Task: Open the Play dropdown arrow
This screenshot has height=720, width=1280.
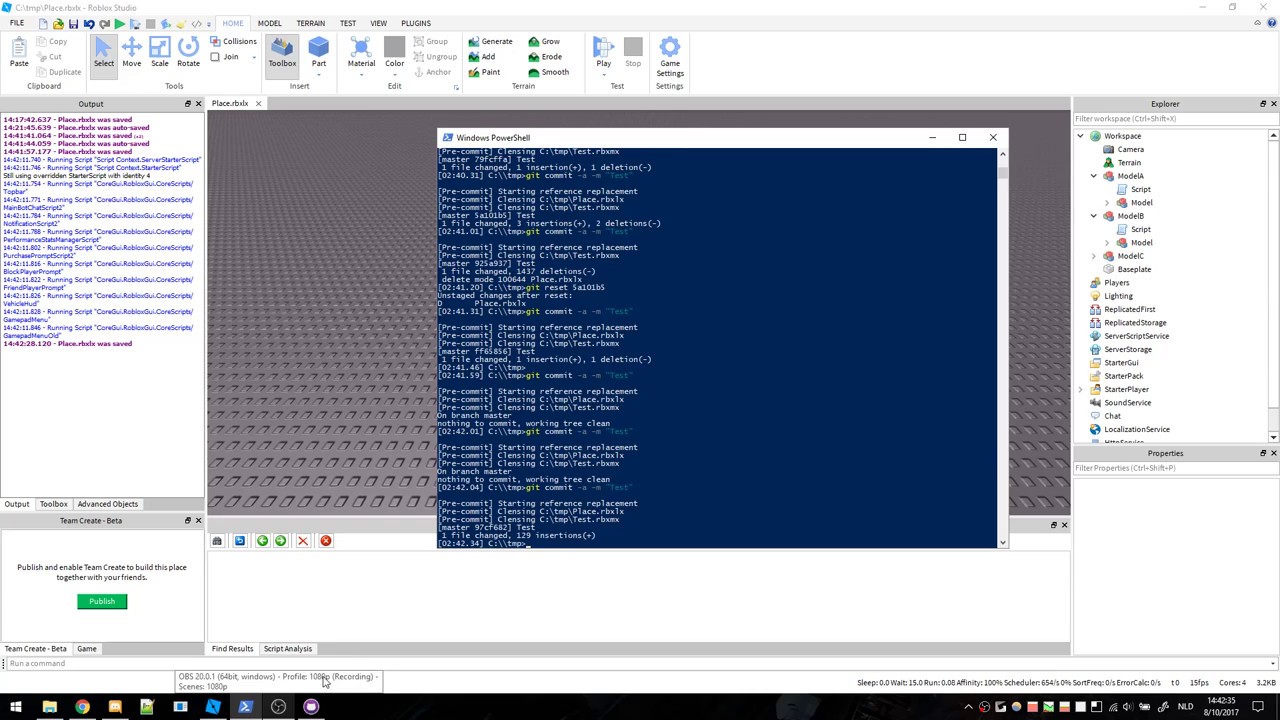Action: coord(603,74)
